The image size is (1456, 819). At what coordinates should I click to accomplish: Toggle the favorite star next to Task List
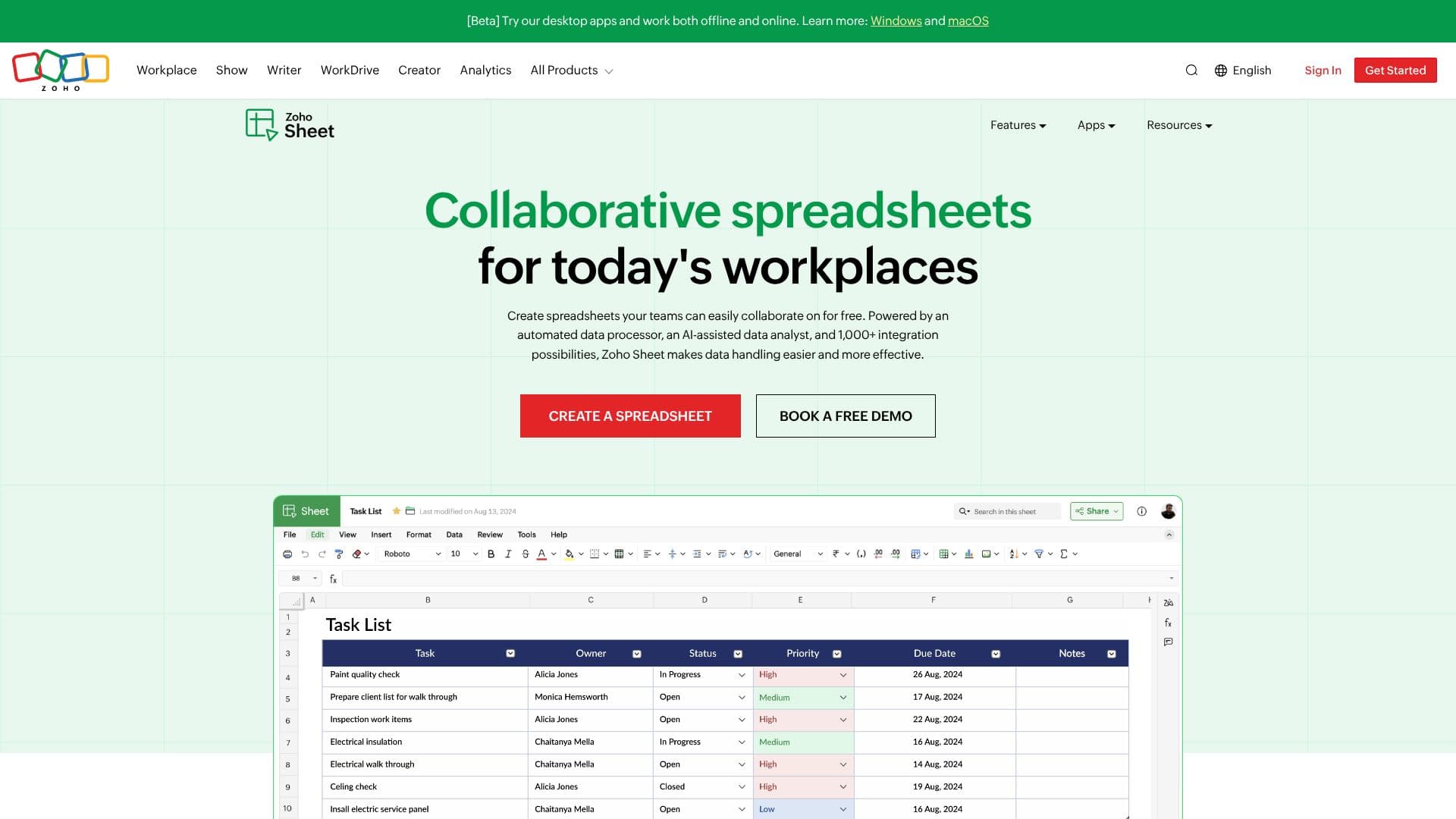coord(396,511)
